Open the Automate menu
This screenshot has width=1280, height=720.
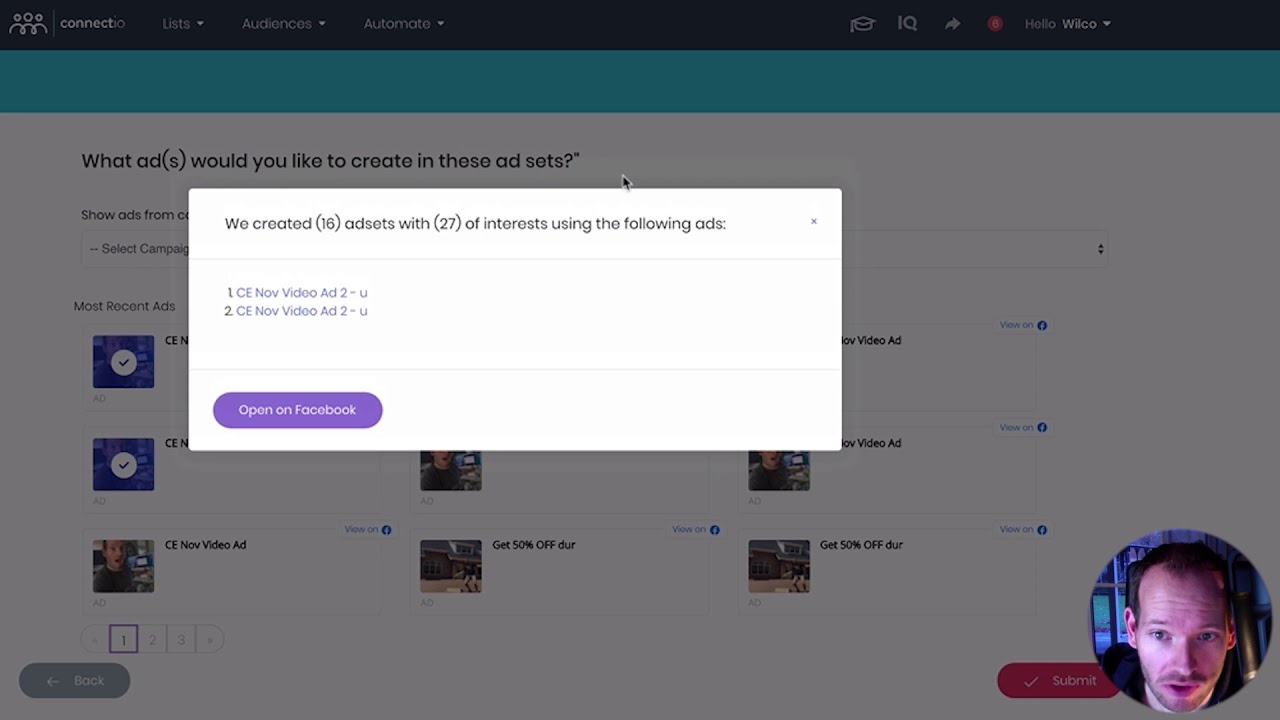point(402,23)
